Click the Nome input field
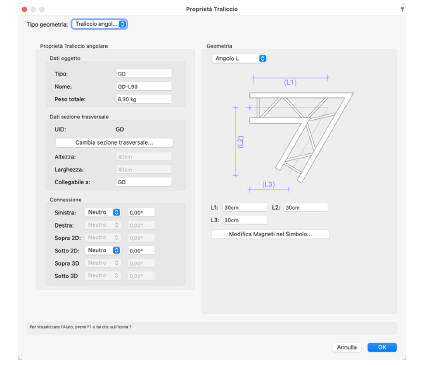 pos(144,86)
